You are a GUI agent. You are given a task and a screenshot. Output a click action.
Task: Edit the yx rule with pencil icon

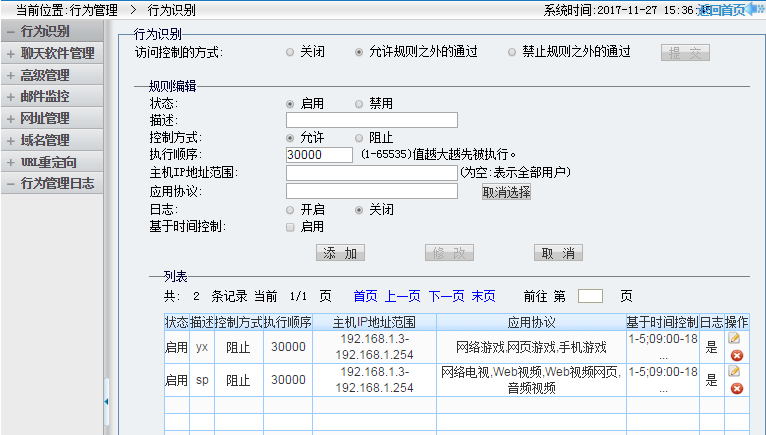pyautogui.click(x=734, y=338)
